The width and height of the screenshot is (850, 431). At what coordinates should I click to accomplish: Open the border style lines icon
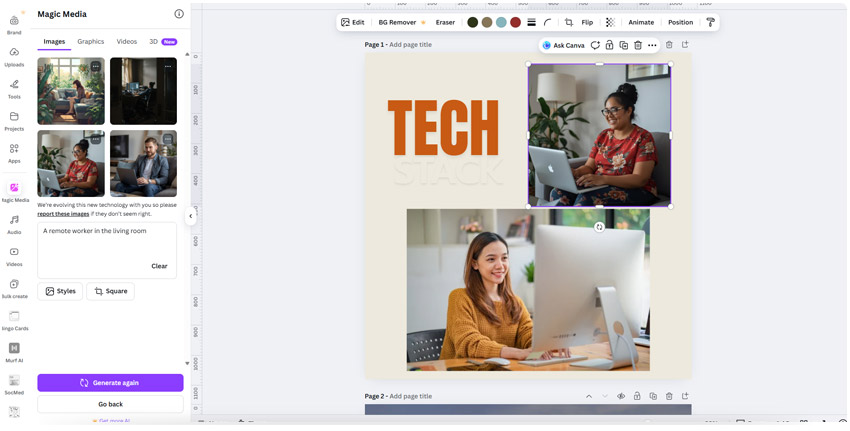click(531, 22)
